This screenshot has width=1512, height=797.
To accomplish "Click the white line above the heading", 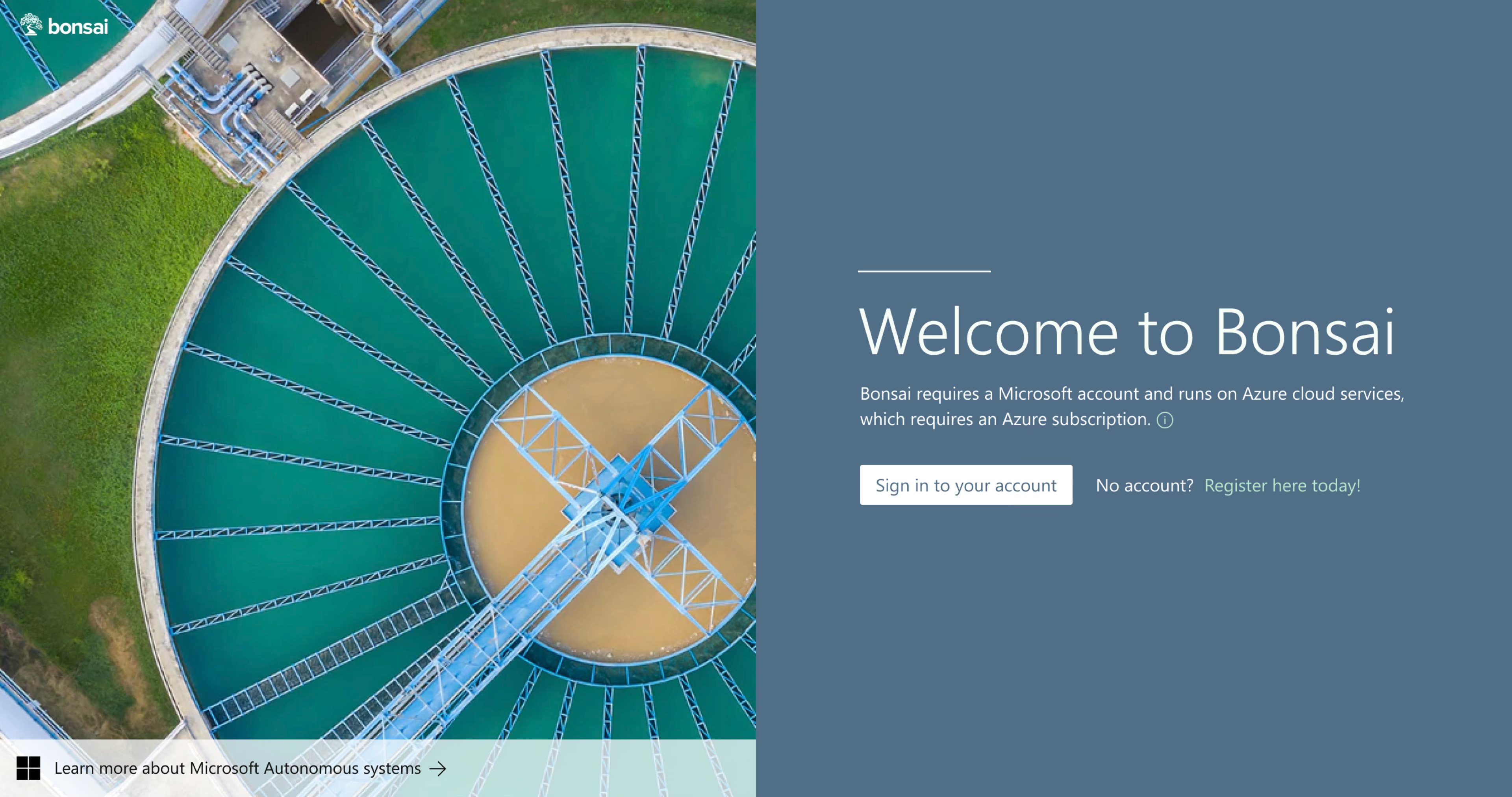I will pos(924,271).
